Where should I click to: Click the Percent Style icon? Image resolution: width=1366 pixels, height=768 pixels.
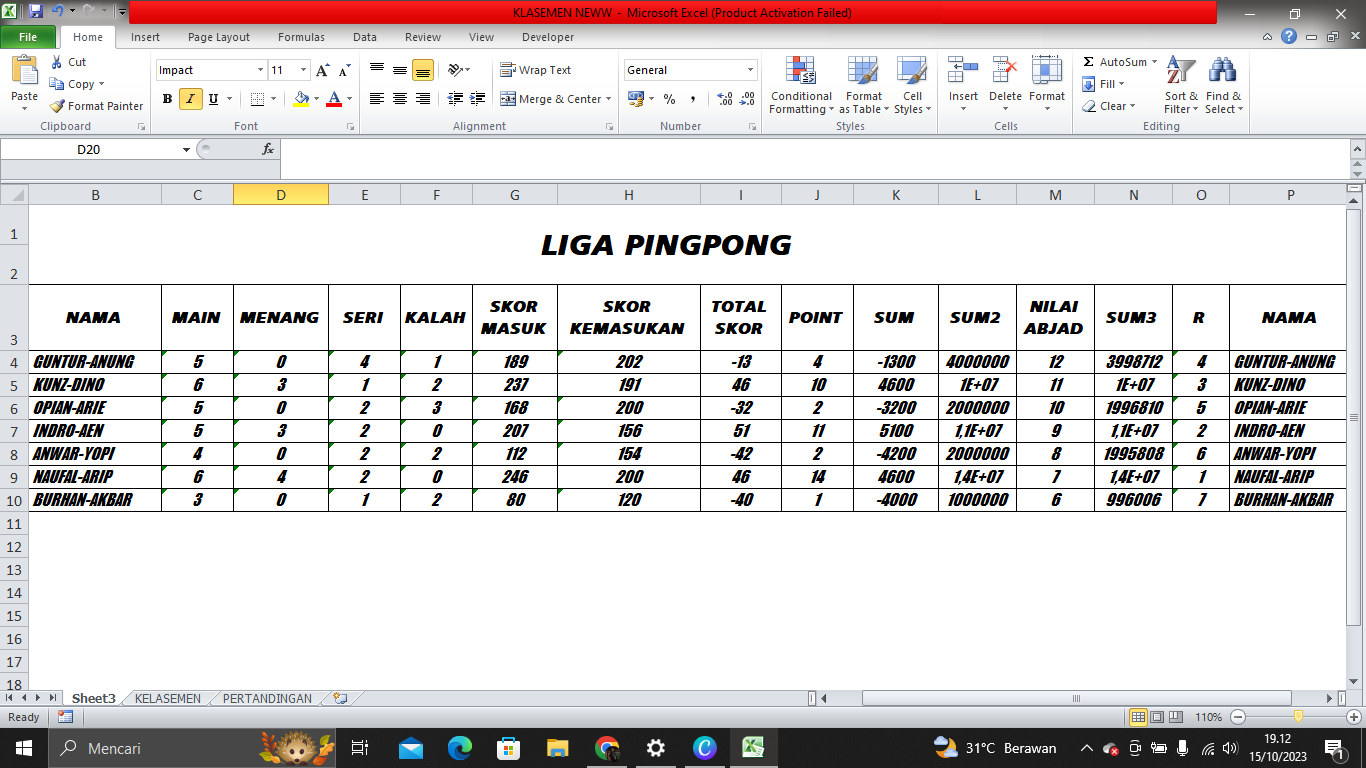pos(669,99)
